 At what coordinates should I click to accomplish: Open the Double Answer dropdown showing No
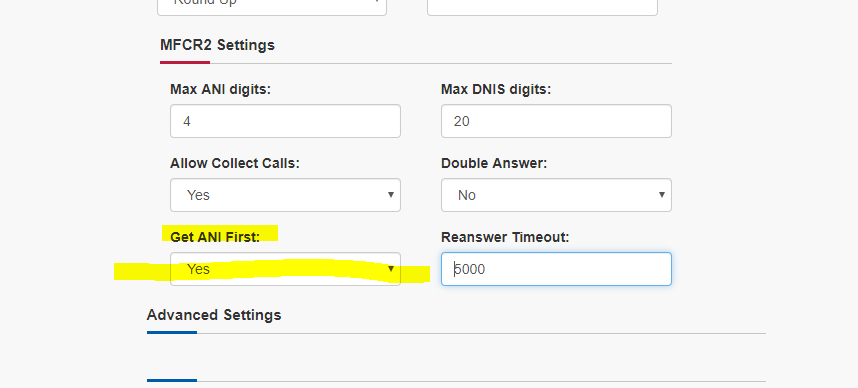[556, 195]
